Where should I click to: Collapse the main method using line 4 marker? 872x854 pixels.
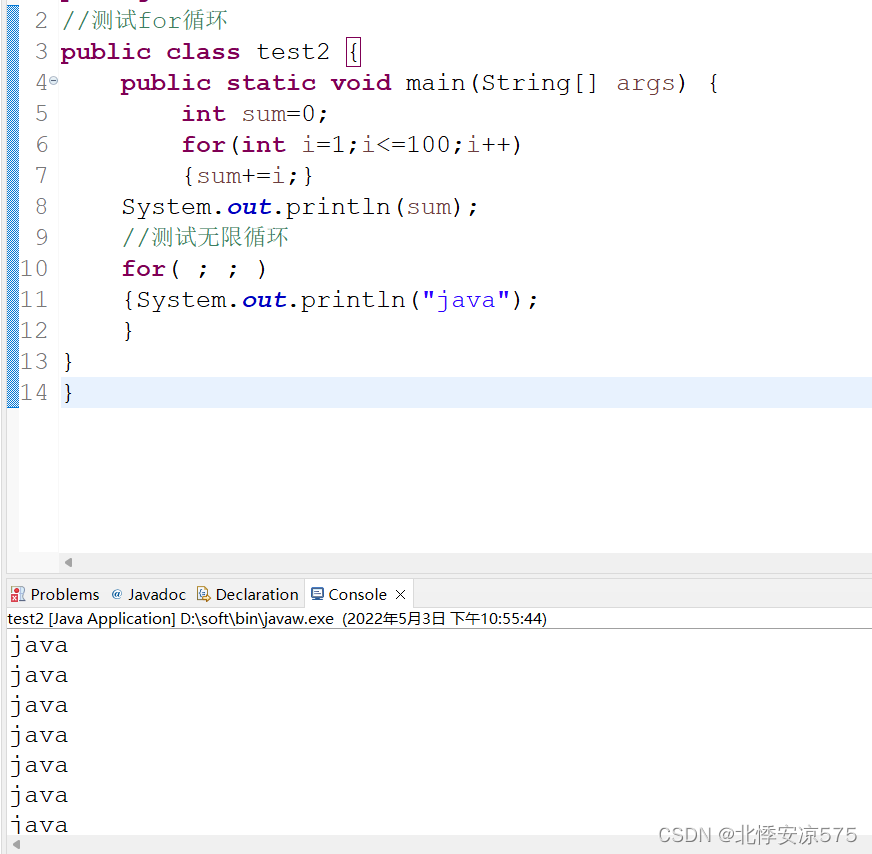(x=55, y=80)
